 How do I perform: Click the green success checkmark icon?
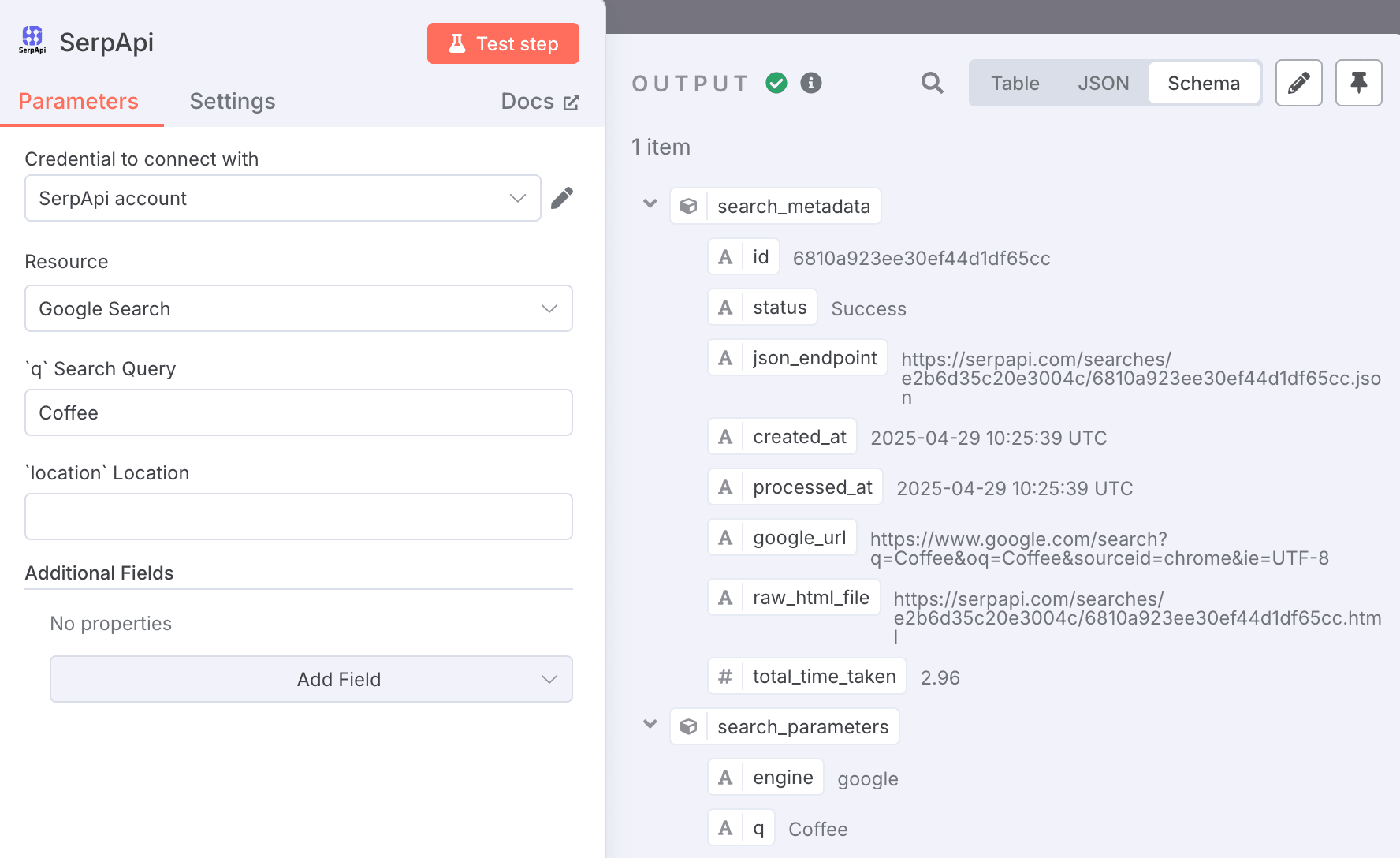pos(776,83)
